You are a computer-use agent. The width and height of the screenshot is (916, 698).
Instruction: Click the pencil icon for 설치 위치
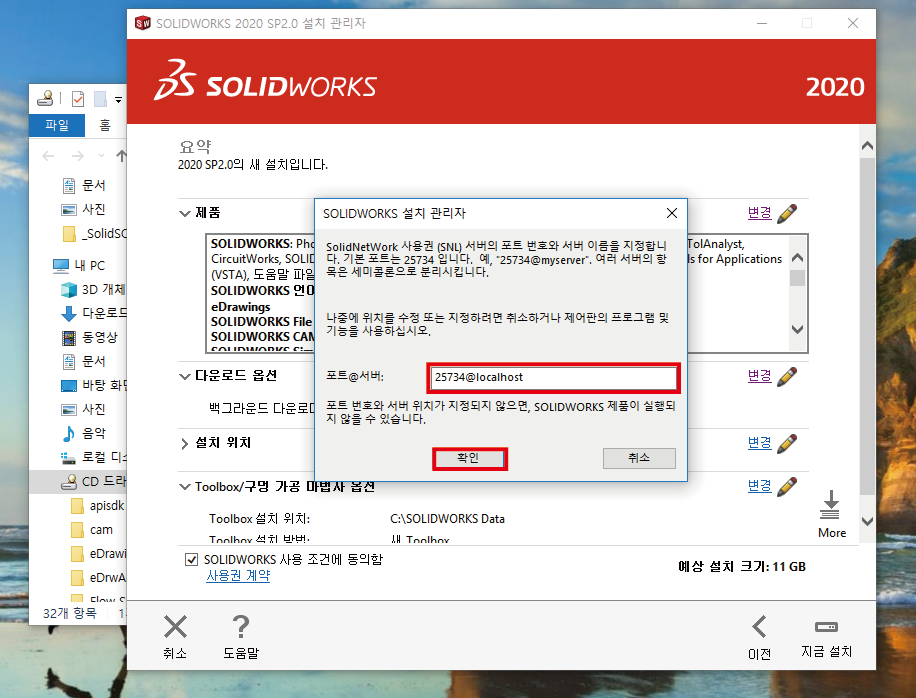[787, 443]
